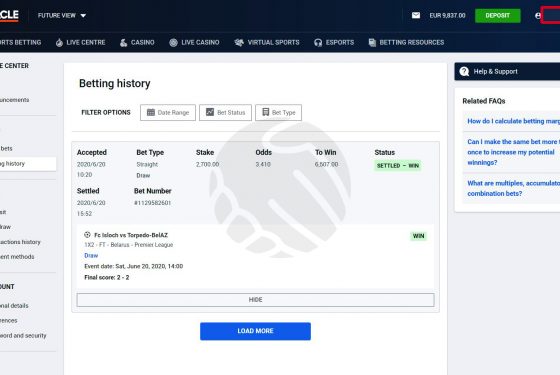The image size is (560, 375).
Task: Click the Esports headset icon
Action: click(318, 42)
